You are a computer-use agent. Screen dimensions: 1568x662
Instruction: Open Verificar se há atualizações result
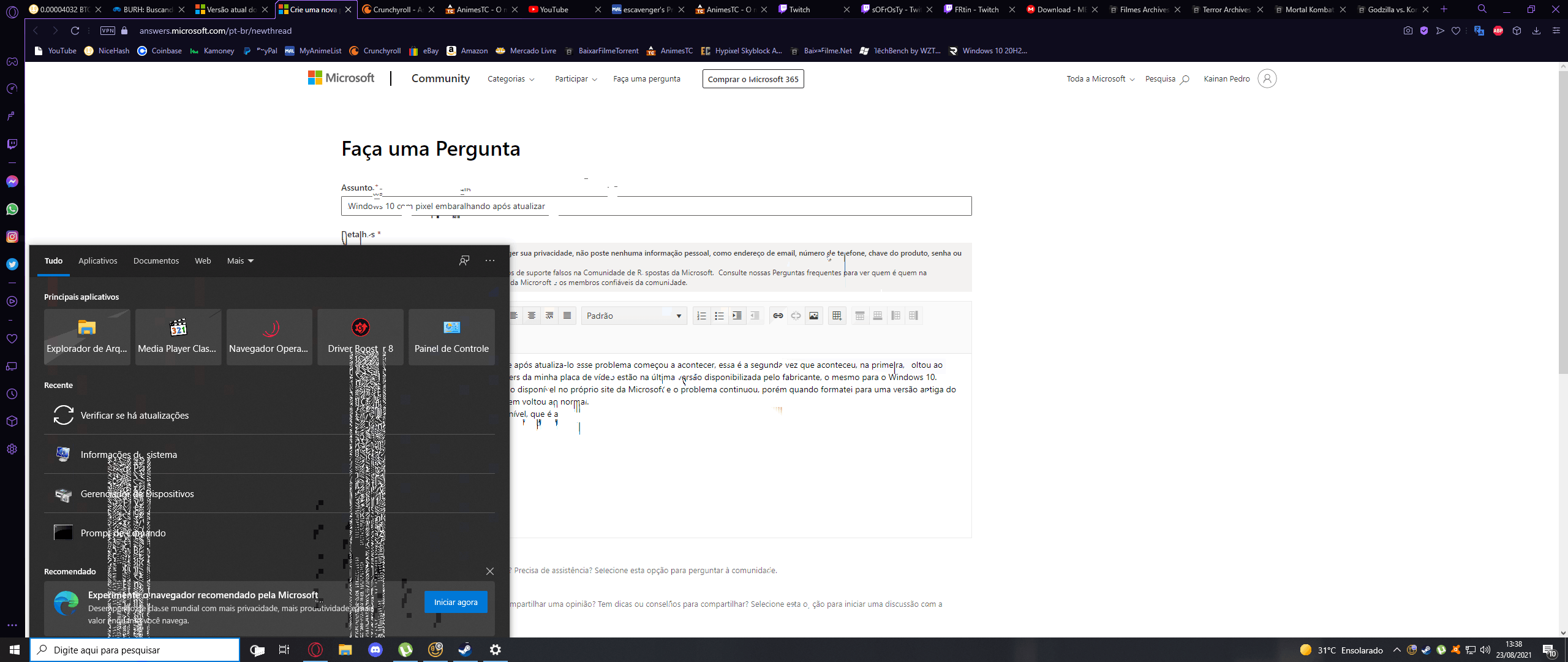[x=269, y=416]
